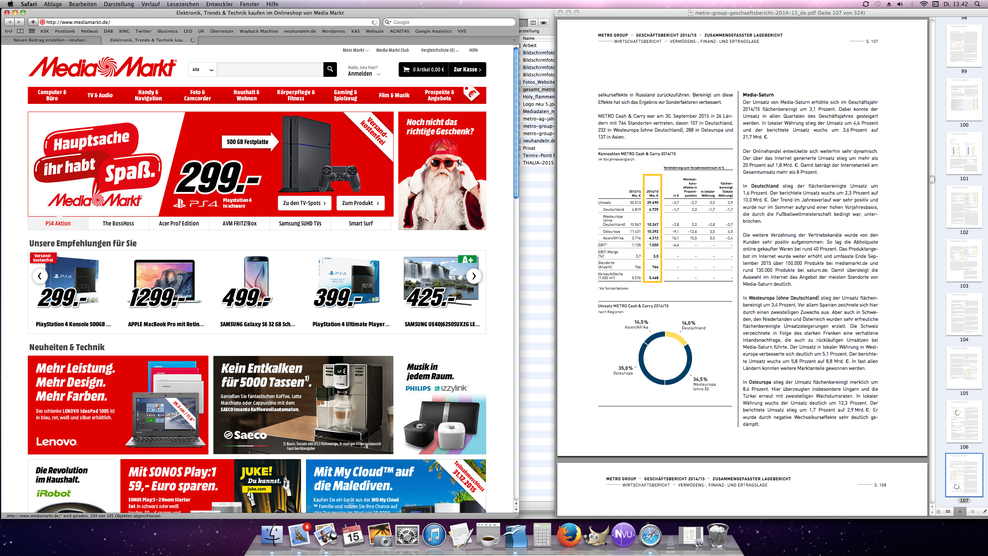
Task: Select page 102 thumbnail in PDF sidebar
Action: coord(964,207)
